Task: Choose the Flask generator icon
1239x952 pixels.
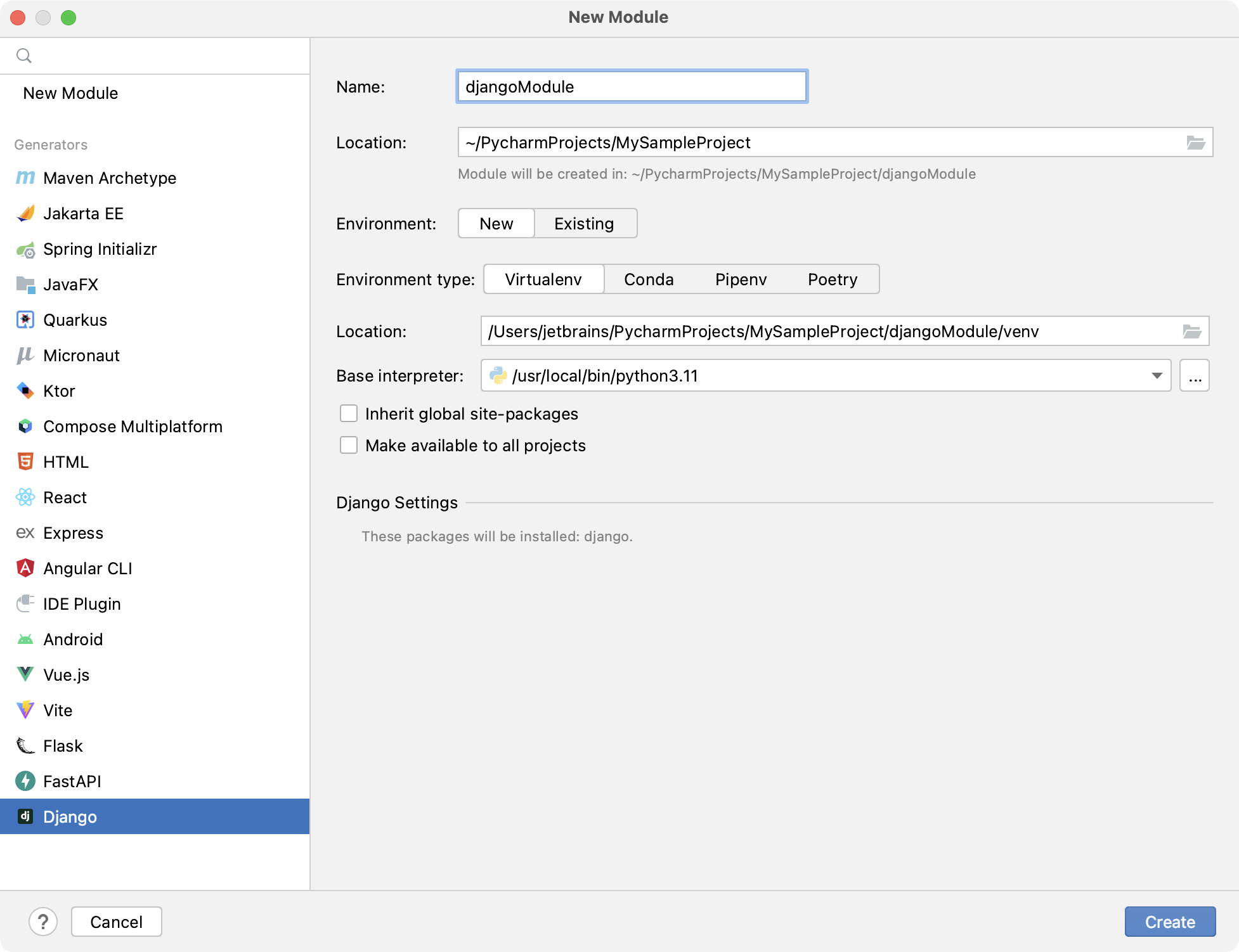Action: pos(25,746)
